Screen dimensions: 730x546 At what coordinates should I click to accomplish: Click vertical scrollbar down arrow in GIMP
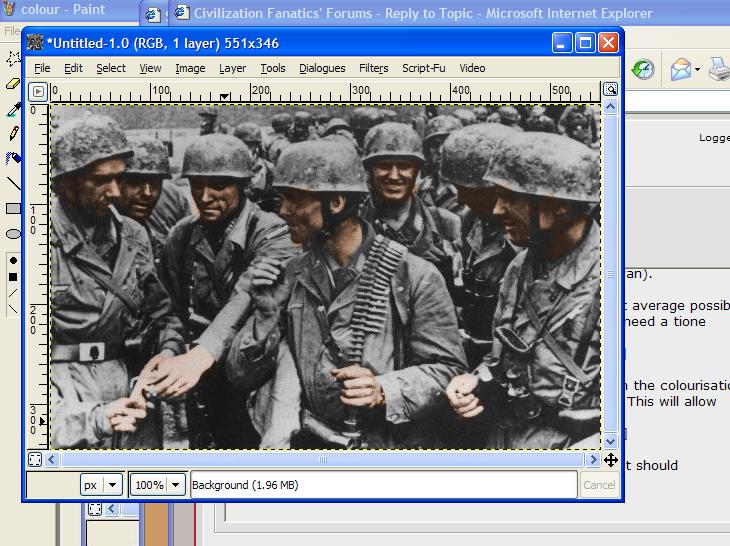click(x=611, y=440)
